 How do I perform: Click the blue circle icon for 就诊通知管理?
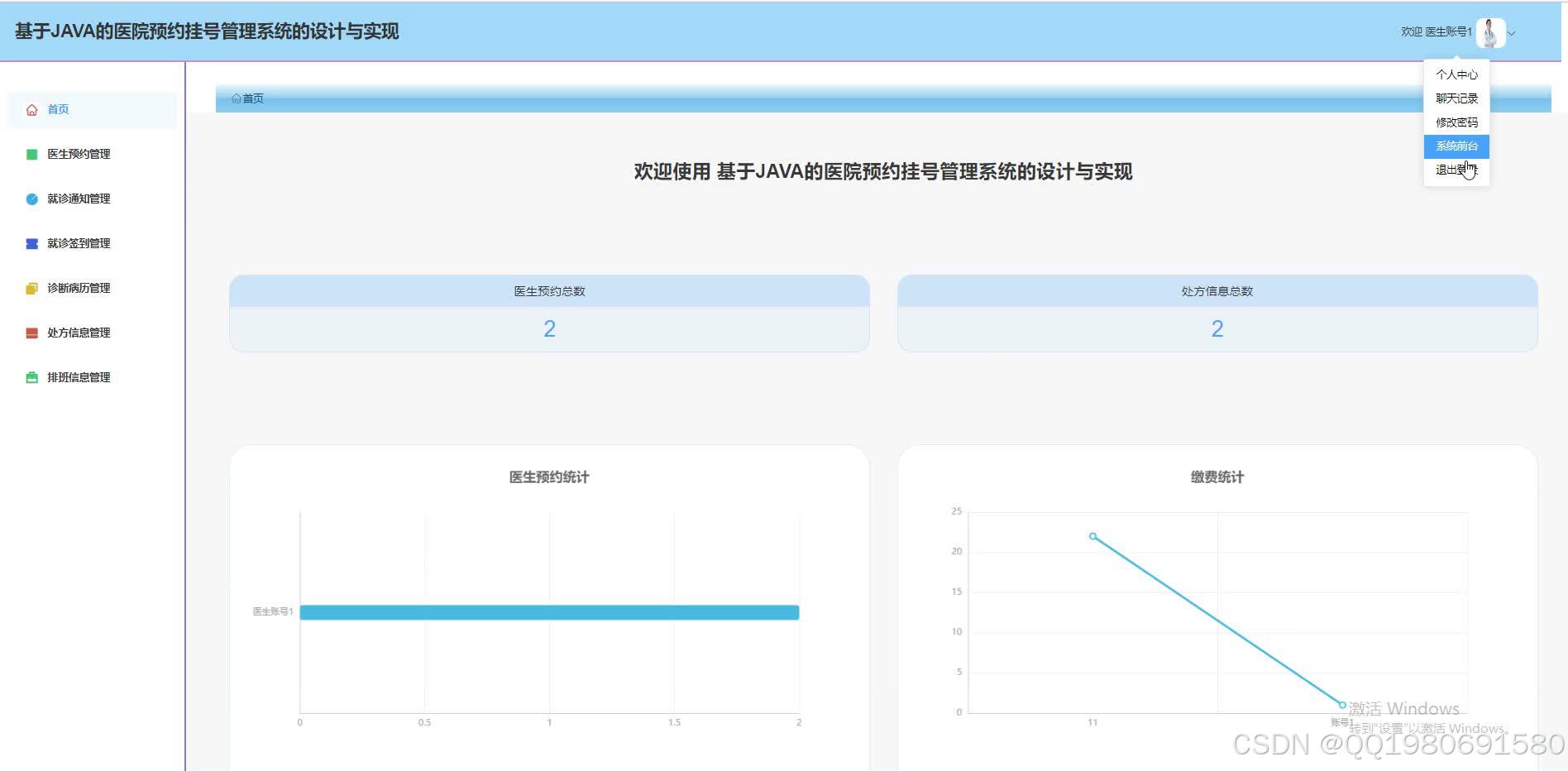pos(31,198)
